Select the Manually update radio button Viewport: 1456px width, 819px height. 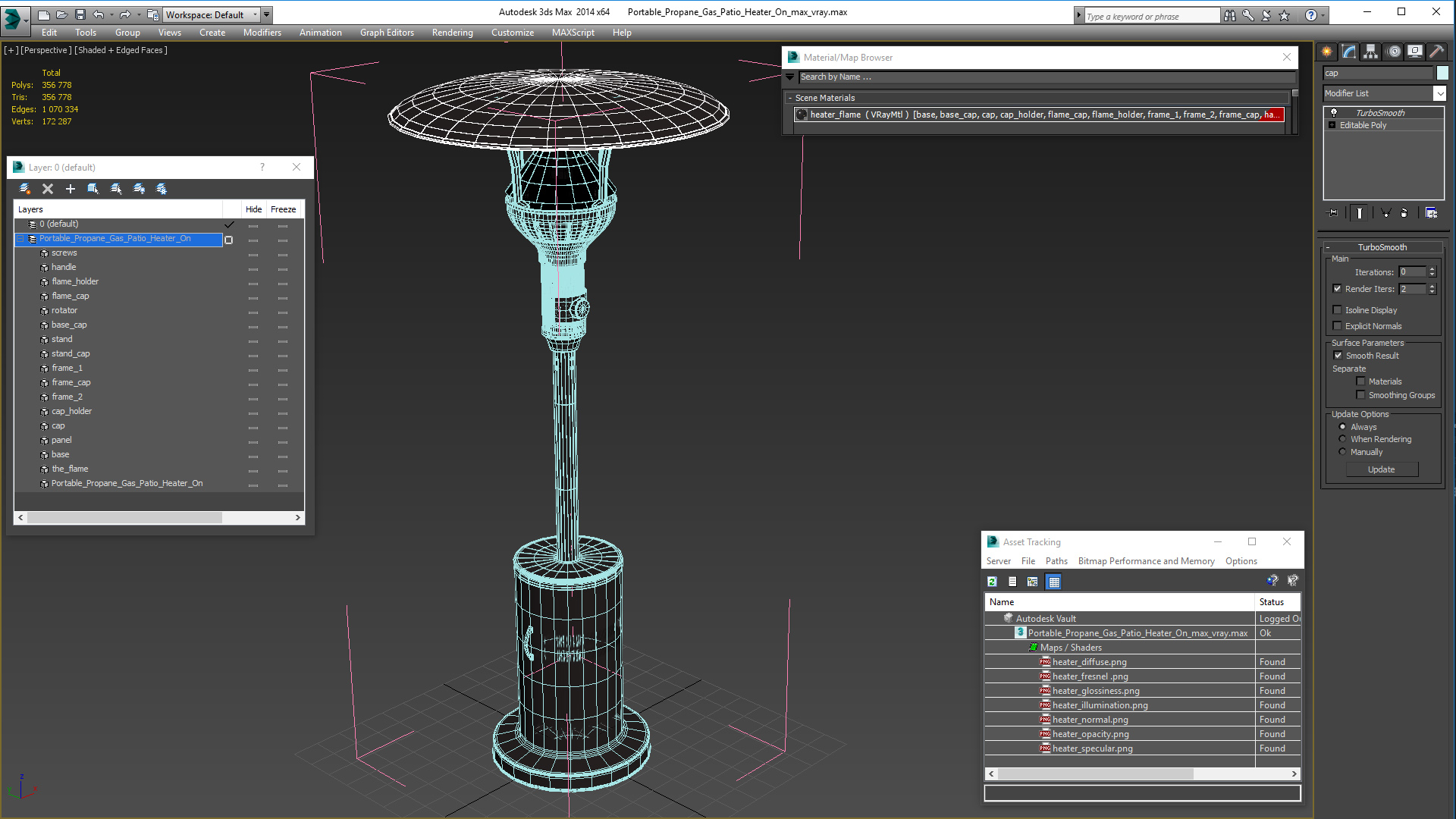[1342, 451]
